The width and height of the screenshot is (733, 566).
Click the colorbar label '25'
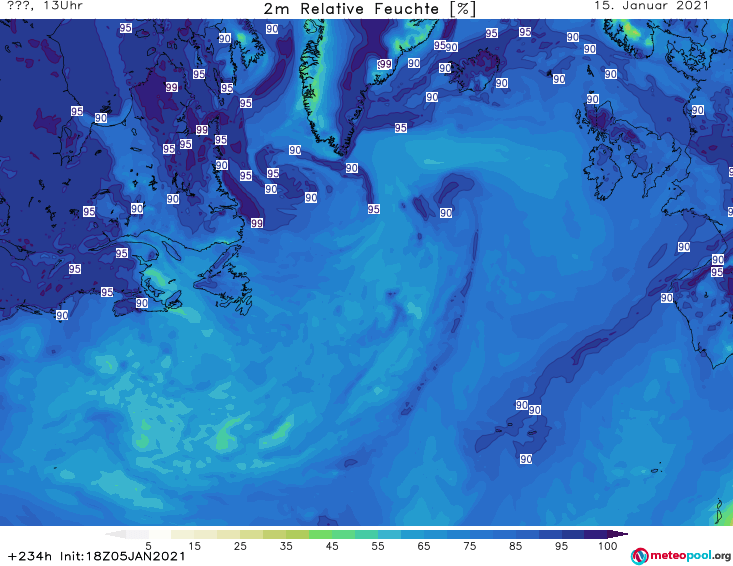coord(240,546)
